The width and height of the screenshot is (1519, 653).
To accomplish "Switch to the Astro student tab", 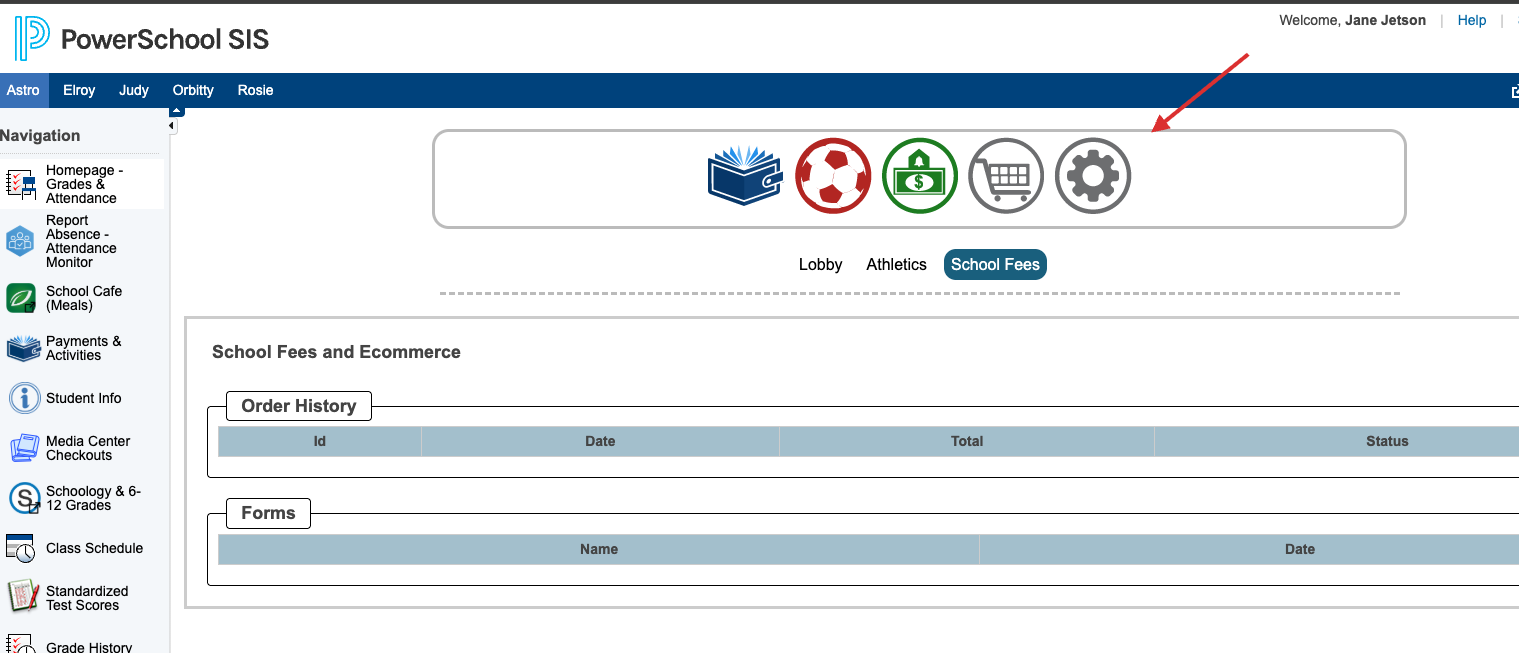I will point(23,90).
